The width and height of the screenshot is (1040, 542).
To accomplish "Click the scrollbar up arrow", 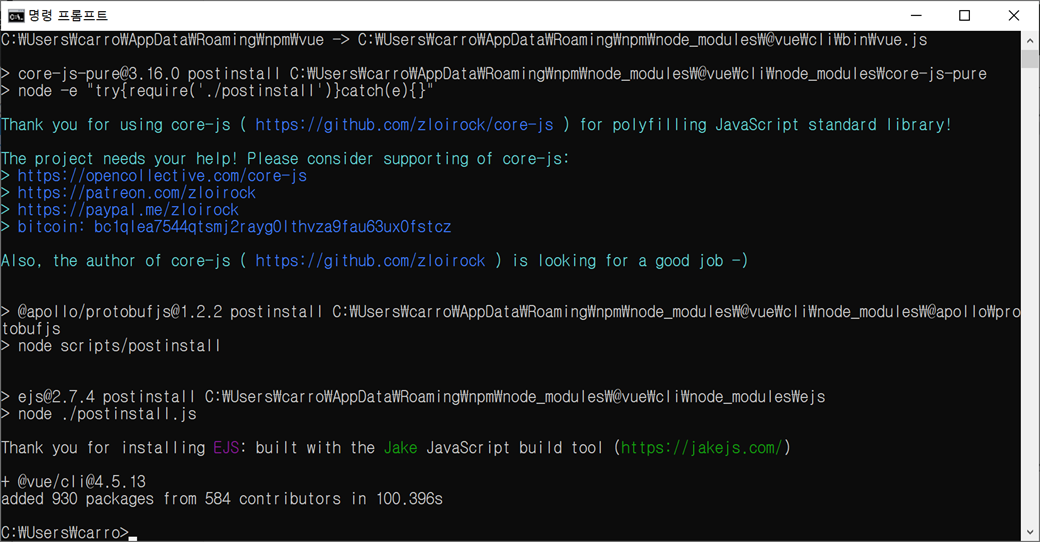I will (x=1030, y=40).
